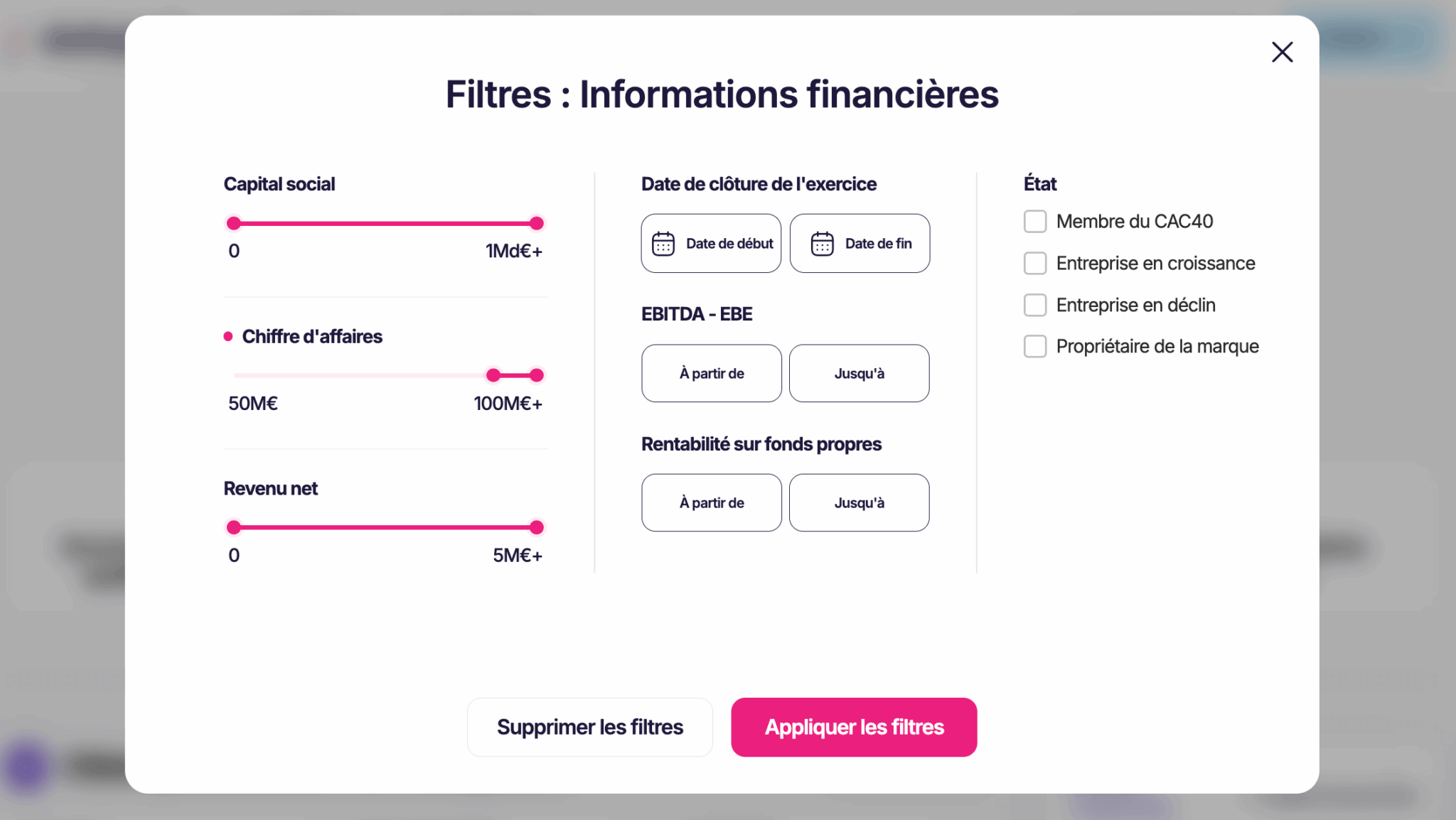The height and width of the screenshot is (820, 1456).
Task: Open the Date de début date picker
Action: tap(710, 243)
